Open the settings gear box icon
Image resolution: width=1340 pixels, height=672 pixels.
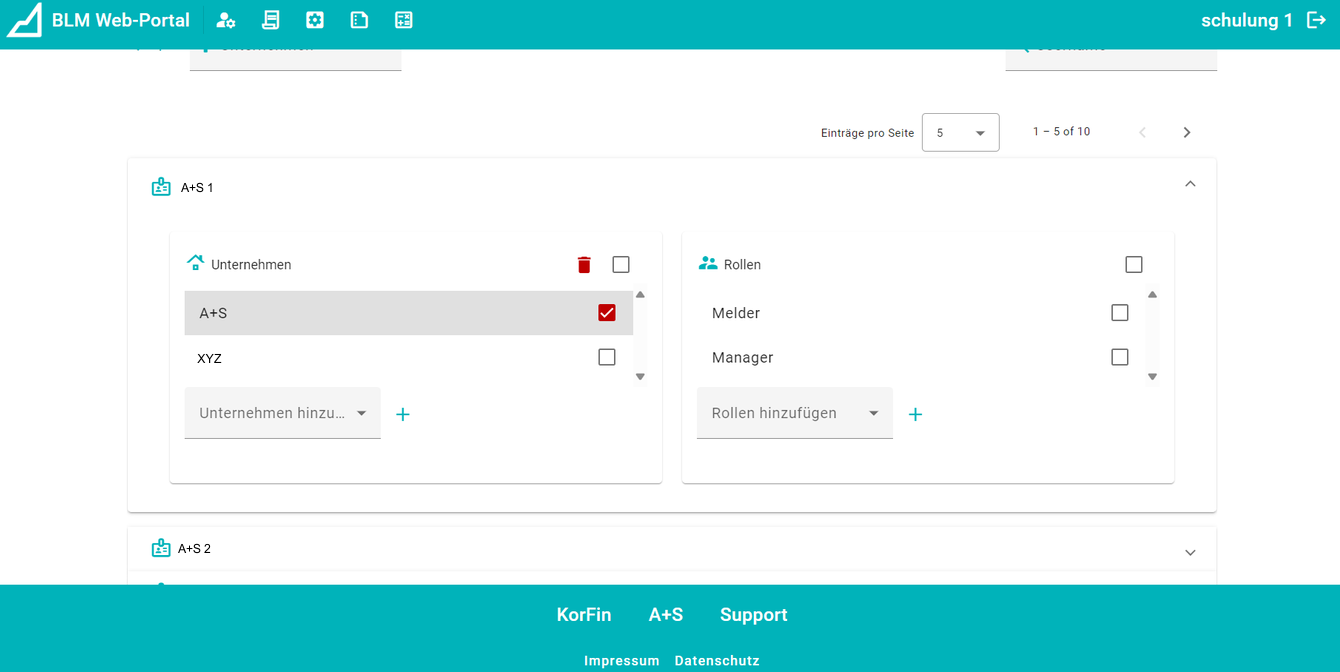[x=315, y=20]
